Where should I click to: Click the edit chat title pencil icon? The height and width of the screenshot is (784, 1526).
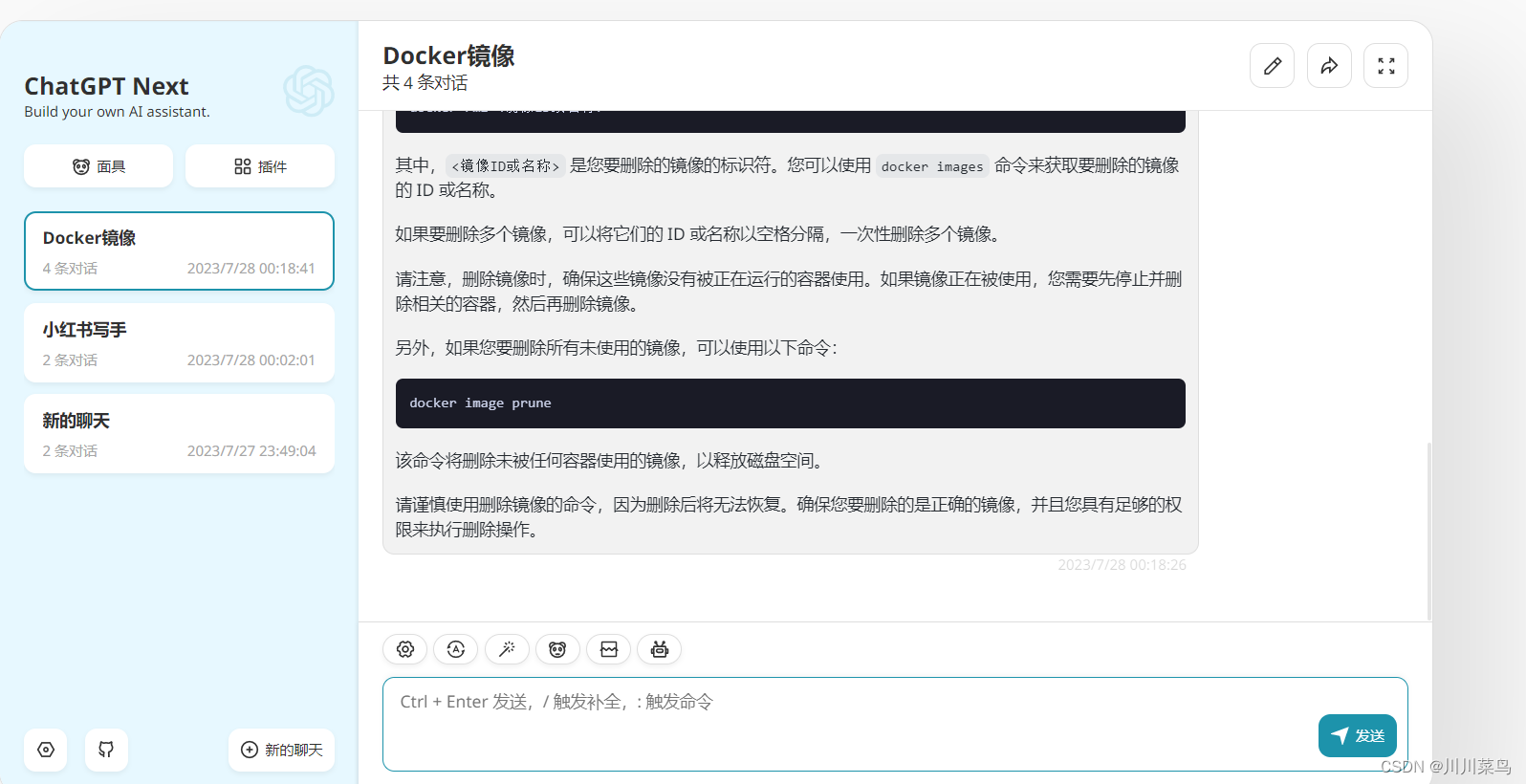coord(1272,66)
